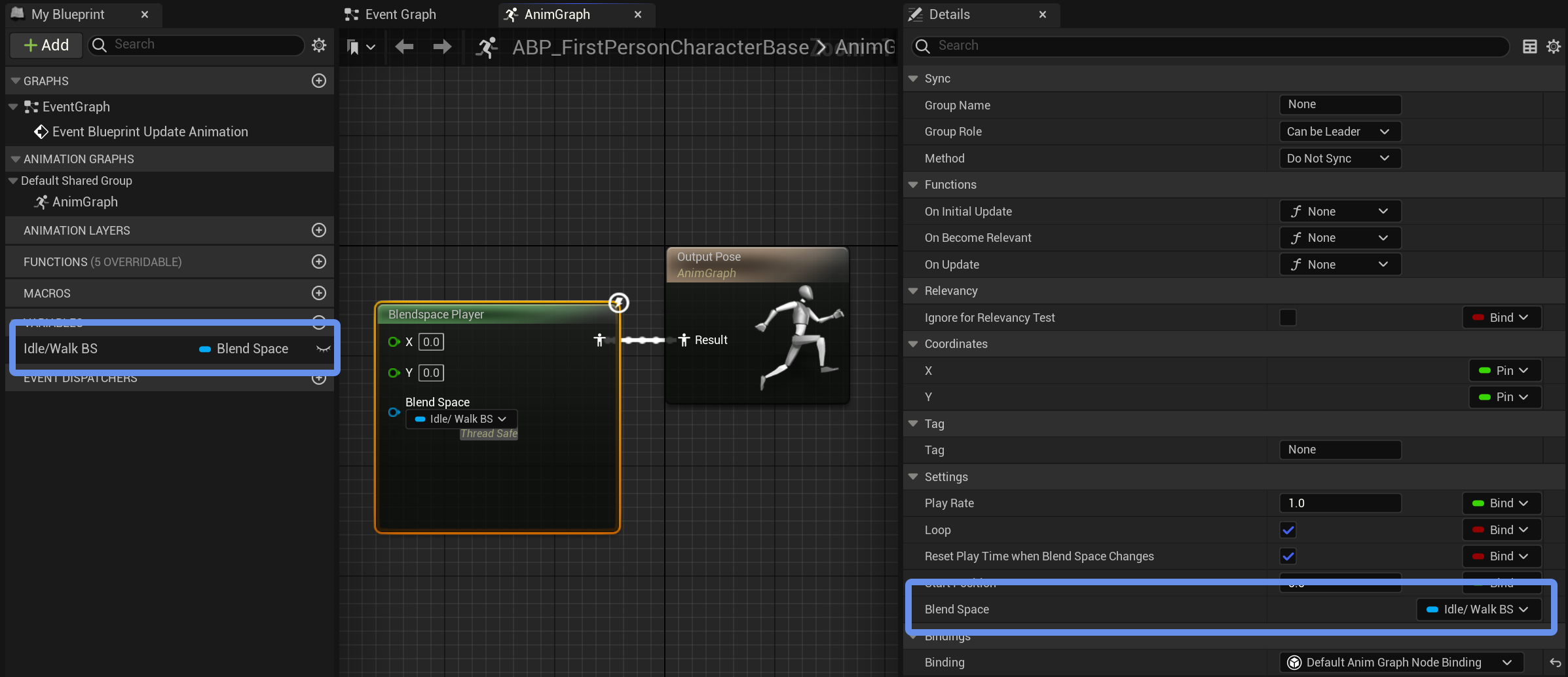Click the X input pin on Blendspace Player
The height and width of the screenshot is (677, 1568).
click(x=394, y=341)
